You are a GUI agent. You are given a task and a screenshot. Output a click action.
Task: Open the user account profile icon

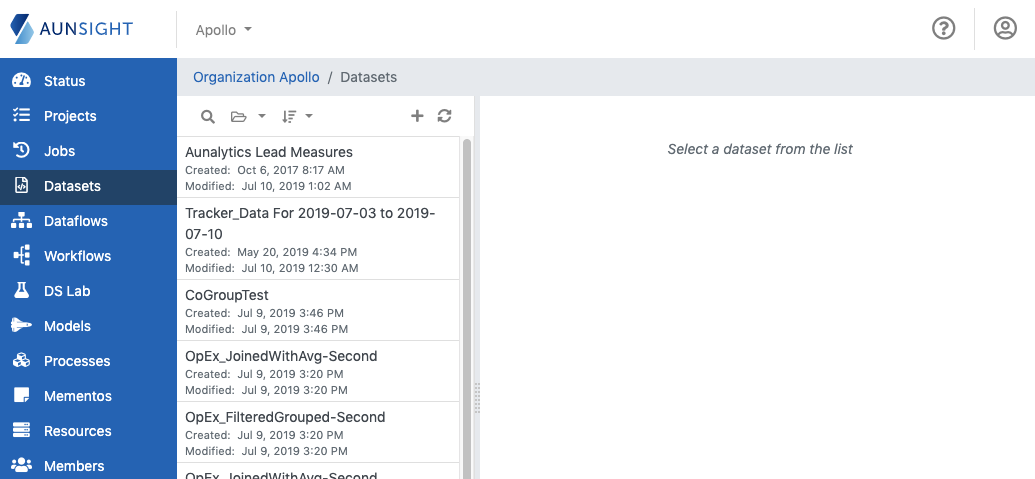[x=1005, y=29]
